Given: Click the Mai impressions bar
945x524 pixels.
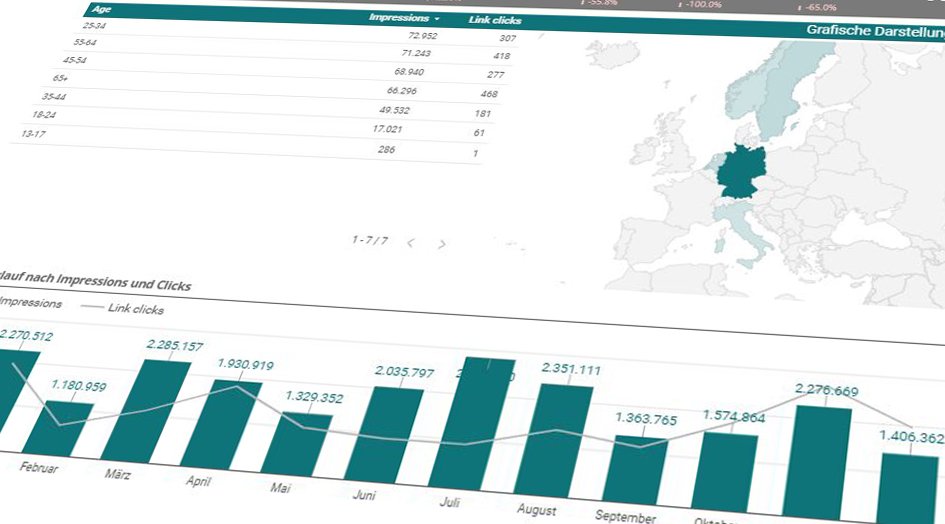Looking at the screenshot, I should pos(297,445).
